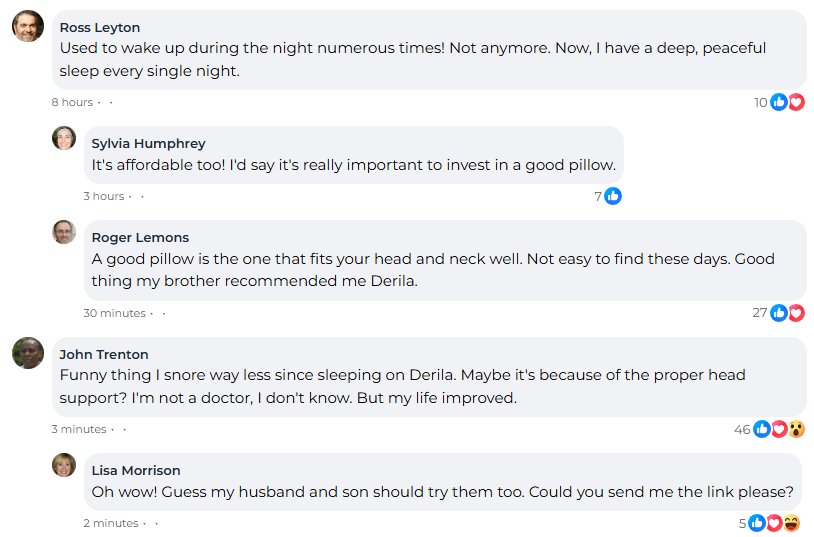Screen dimensions: 814x537
Task: Click the like icon on Roger Lemons' reply
Action: coord(779,313)
